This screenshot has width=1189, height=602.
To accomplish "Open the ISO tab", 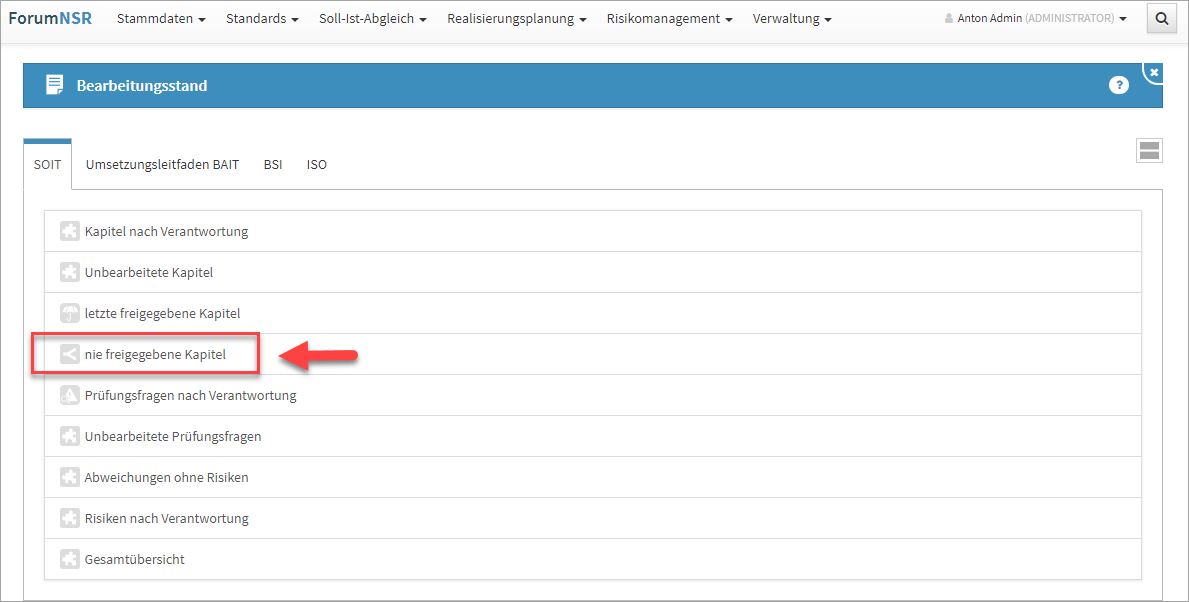I will click(x=317, y=165).
